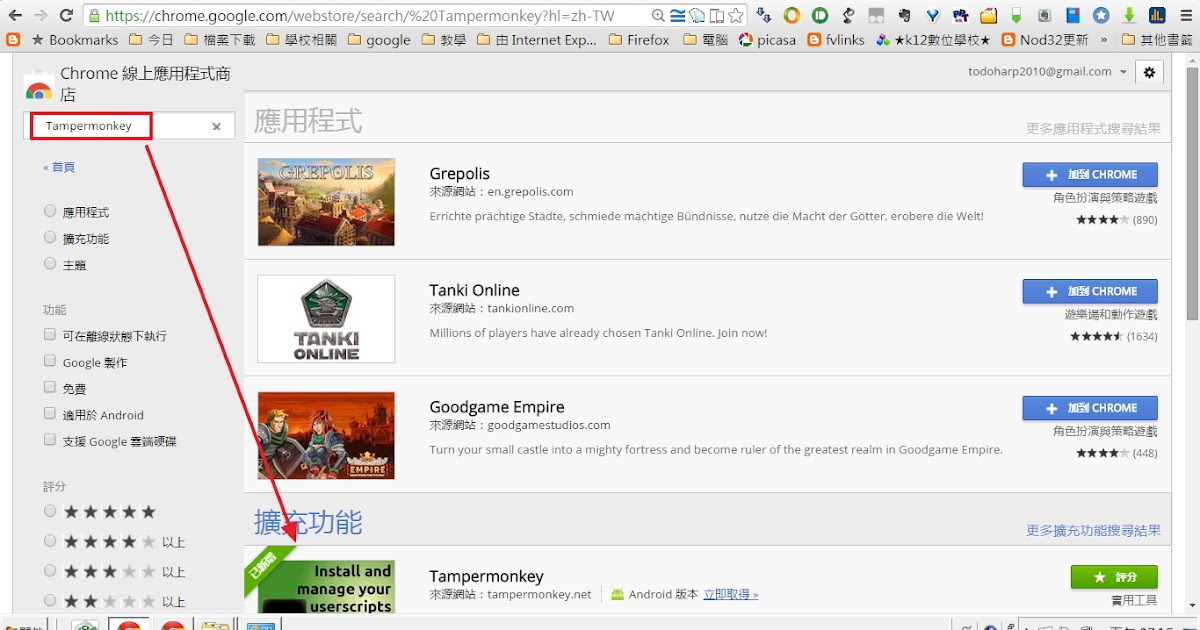Click the Chrome Web Store logo

pyautogui.click(x=38, y=87)
